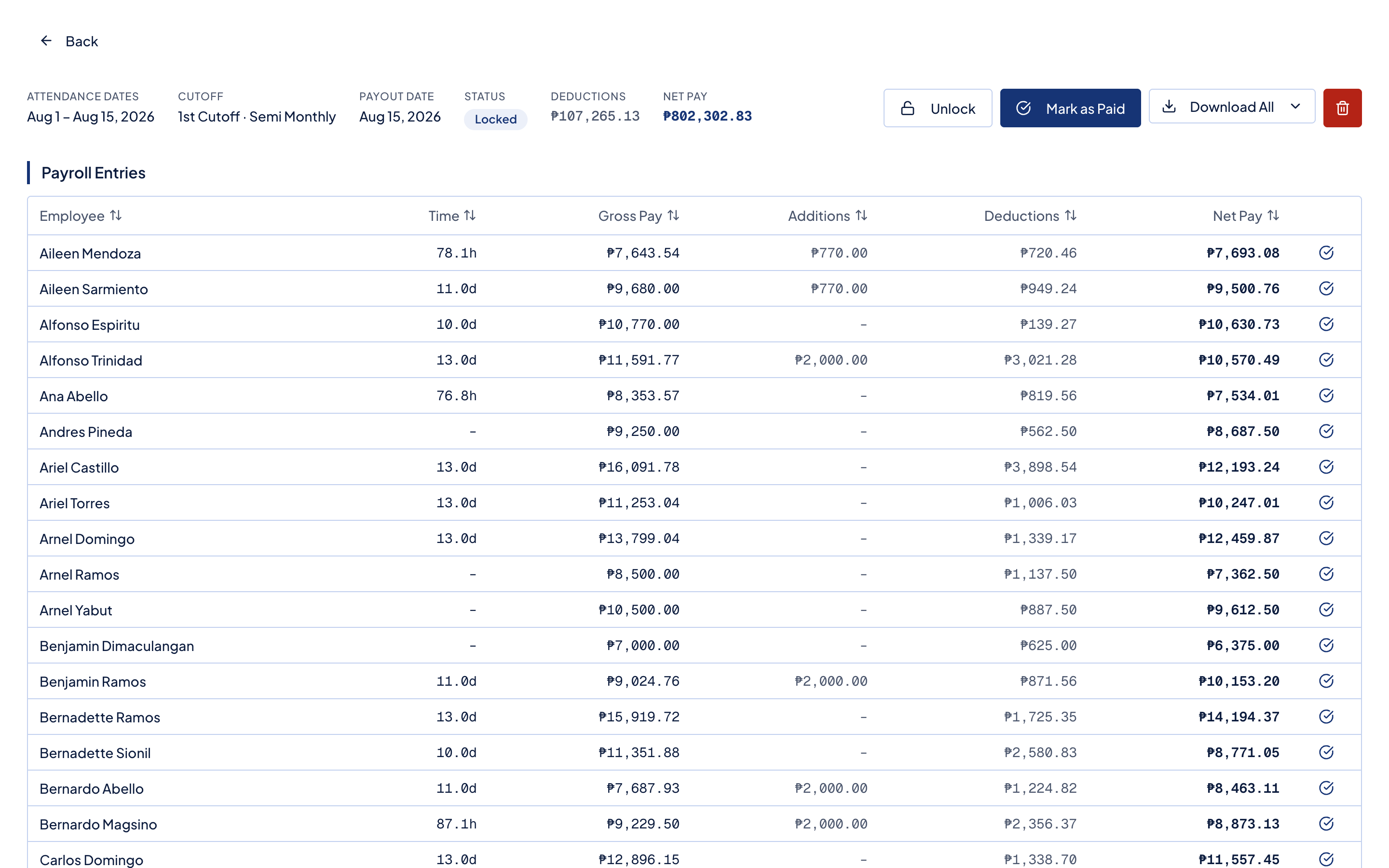Sort table by Deductions column
The height and width of the screenshot is (868, 1389).
click(1030, 216)
